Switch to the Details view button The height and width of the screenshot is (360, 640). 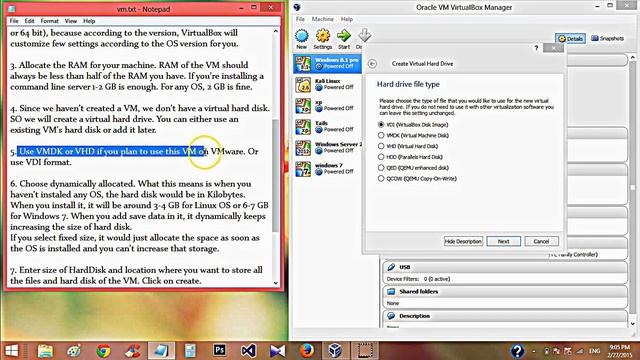click(571, 38)
